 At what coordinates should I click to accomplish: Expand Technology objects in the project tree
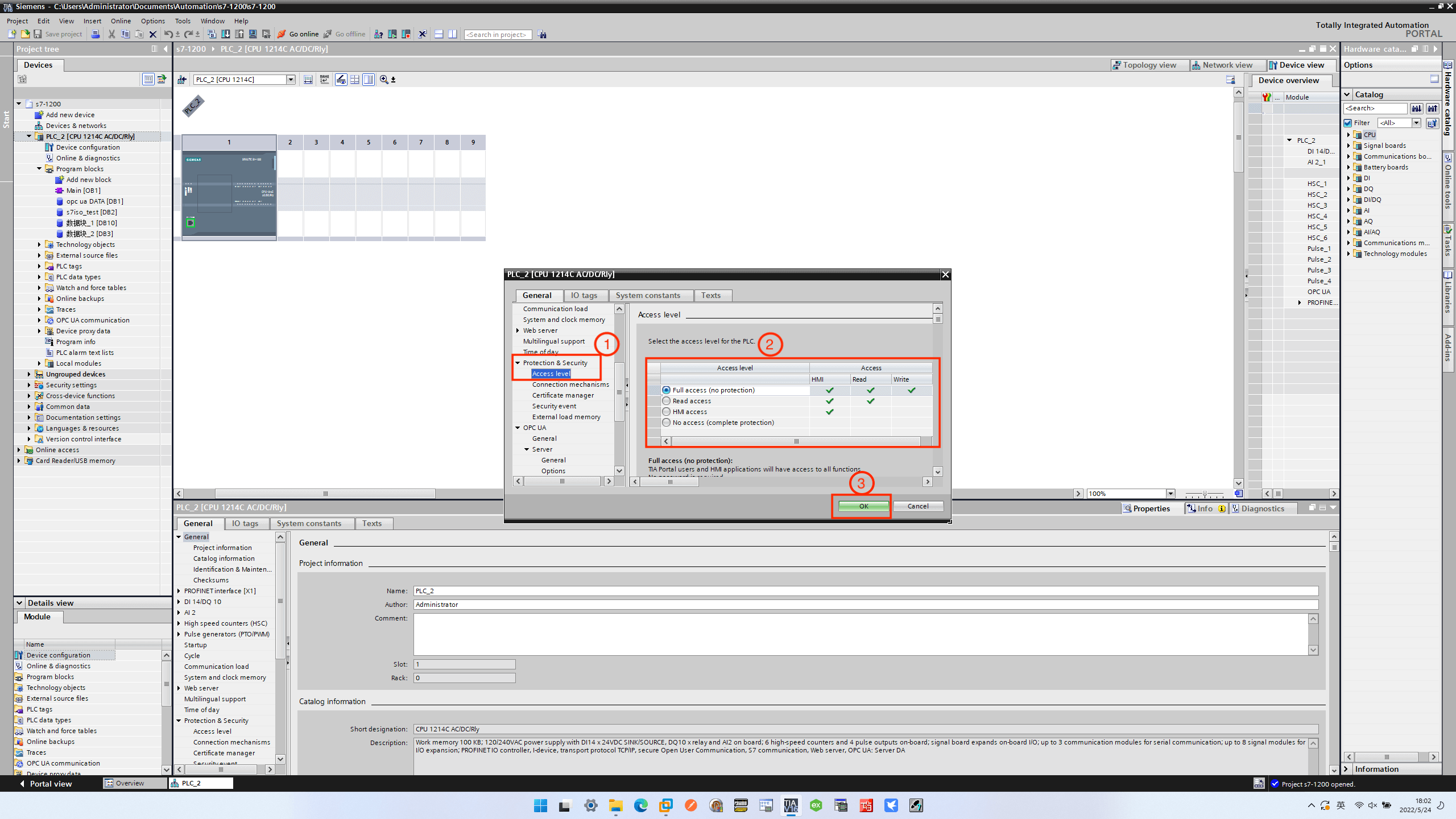(x=39, y=244)
